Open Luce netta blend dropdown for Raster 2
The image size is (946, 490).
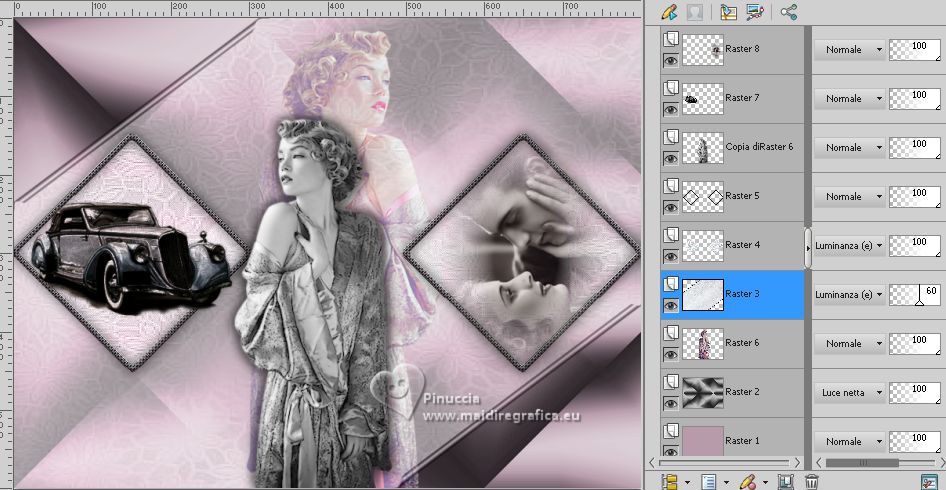[849, 392]
